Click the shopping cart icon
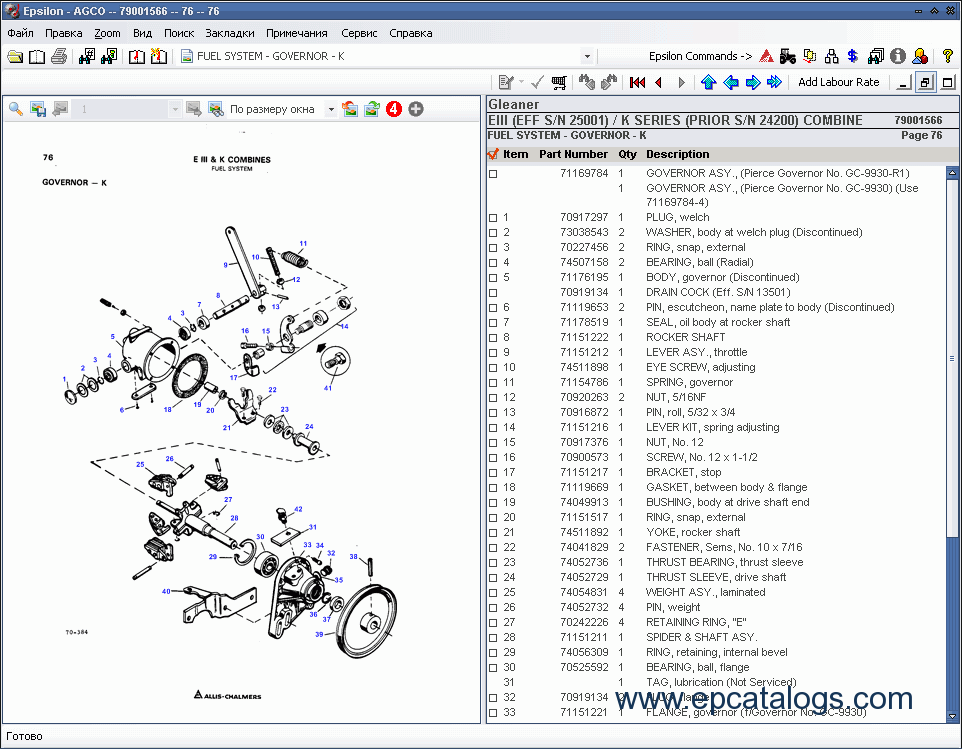 coord(559,82)
